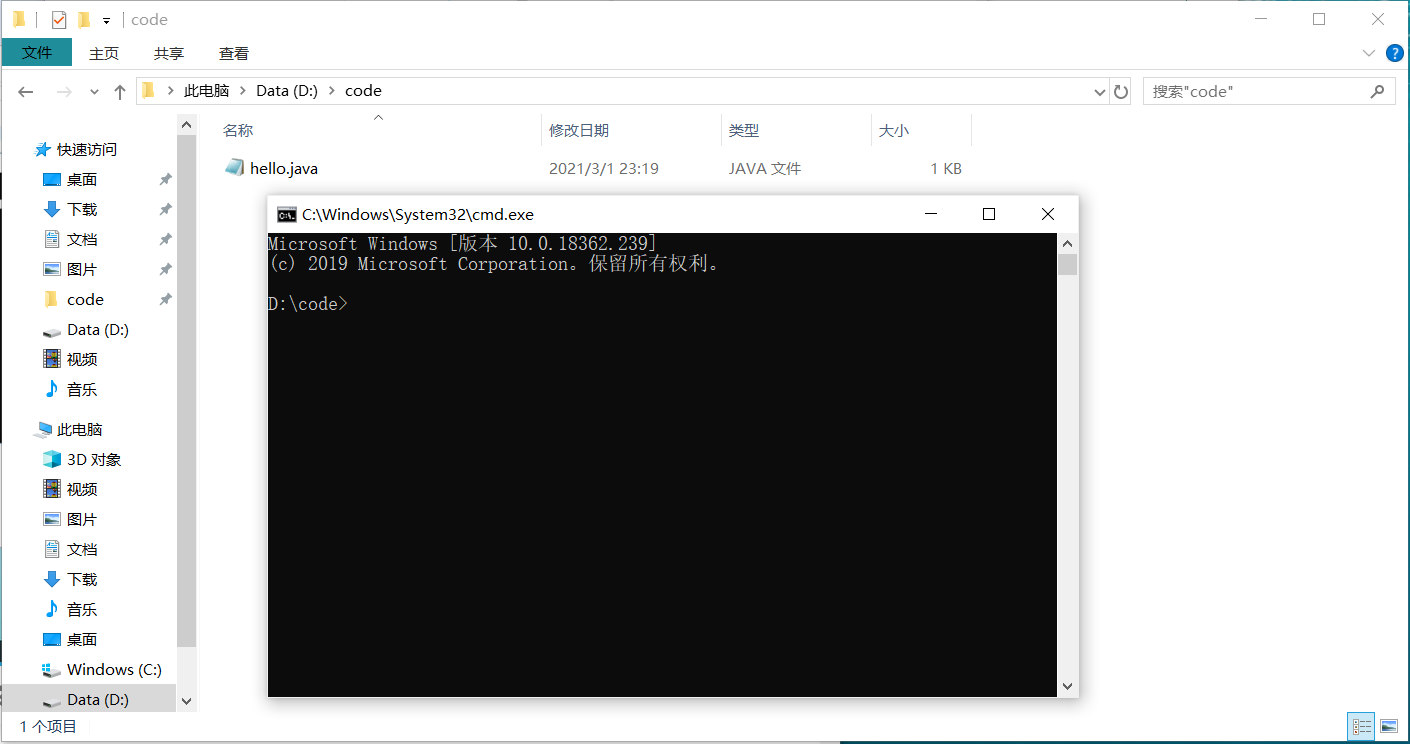1410x744 pixels.
Task: Open 视频 under 此电脑
Action: coord(82,489)
